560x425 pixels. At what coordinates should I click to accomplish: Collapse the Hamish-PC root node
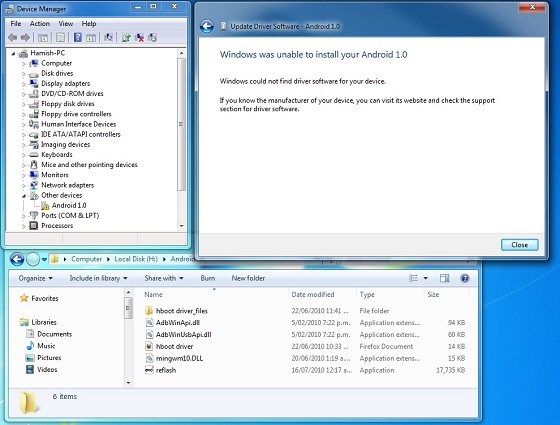coord(13,54)
